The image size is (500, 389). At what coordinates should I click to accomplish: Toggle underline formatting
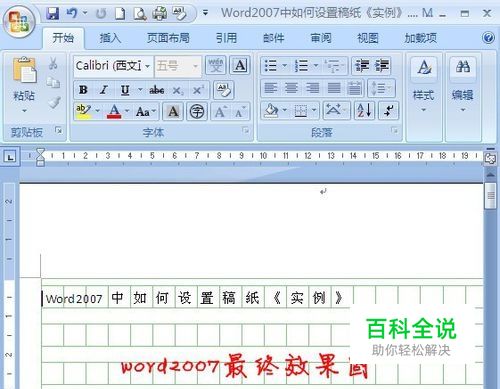coord(125,90)
